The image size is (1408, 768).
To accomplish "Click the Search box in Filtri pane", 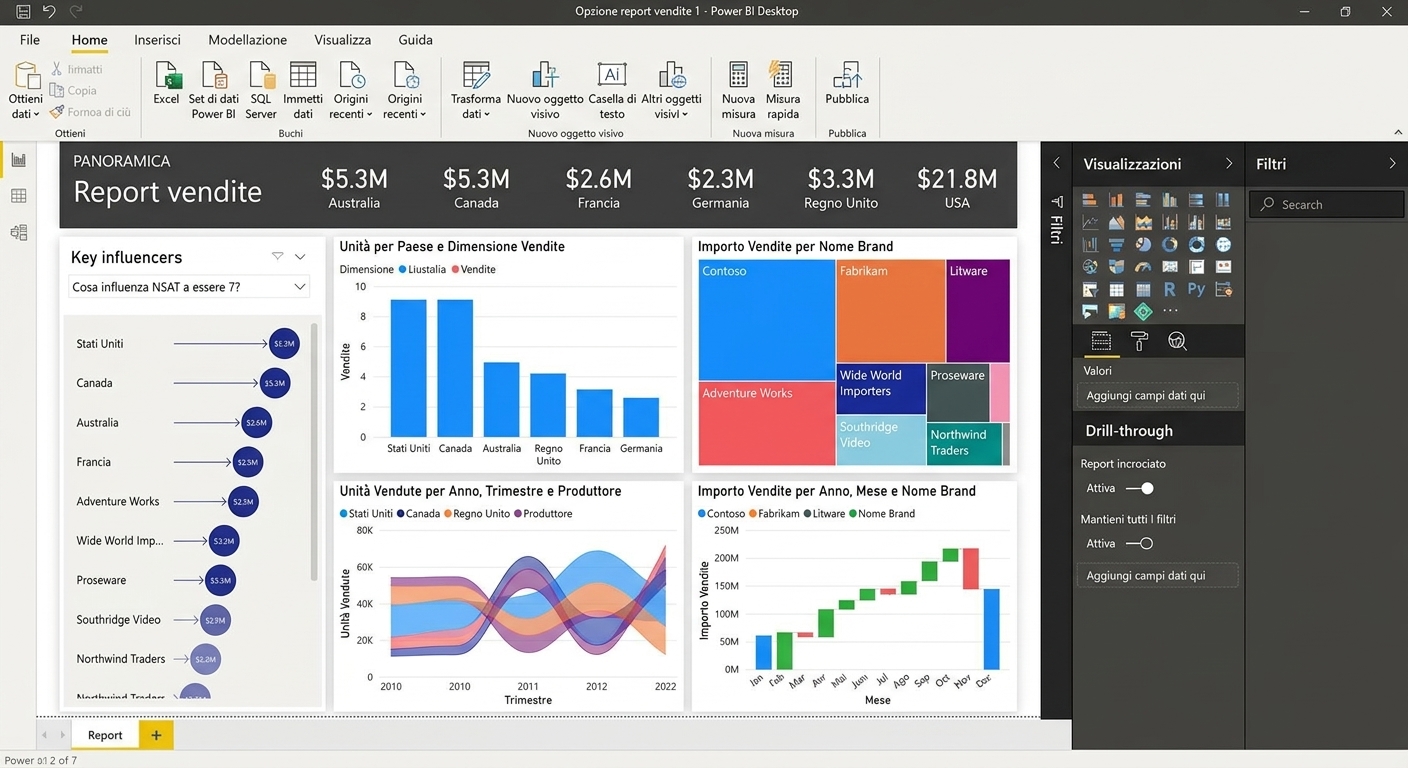I will [x=1326, y=204].
